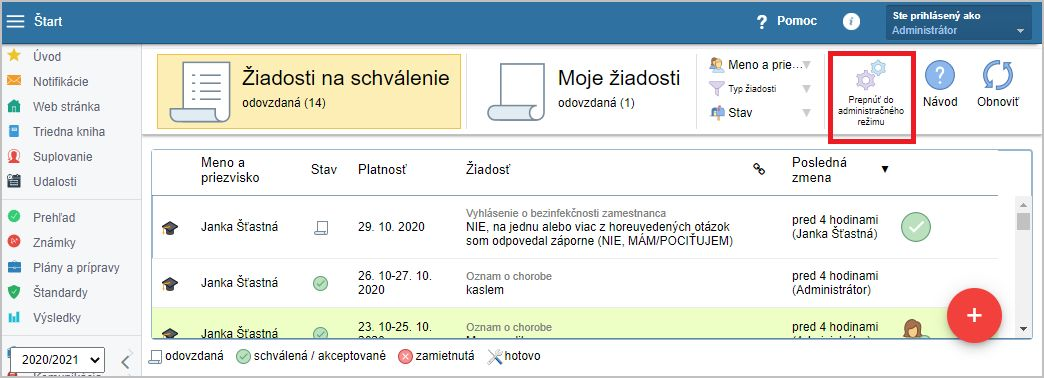Open the hamburger menu next to Štart
Screen dimensions: 1044x378
coord(15,21)
